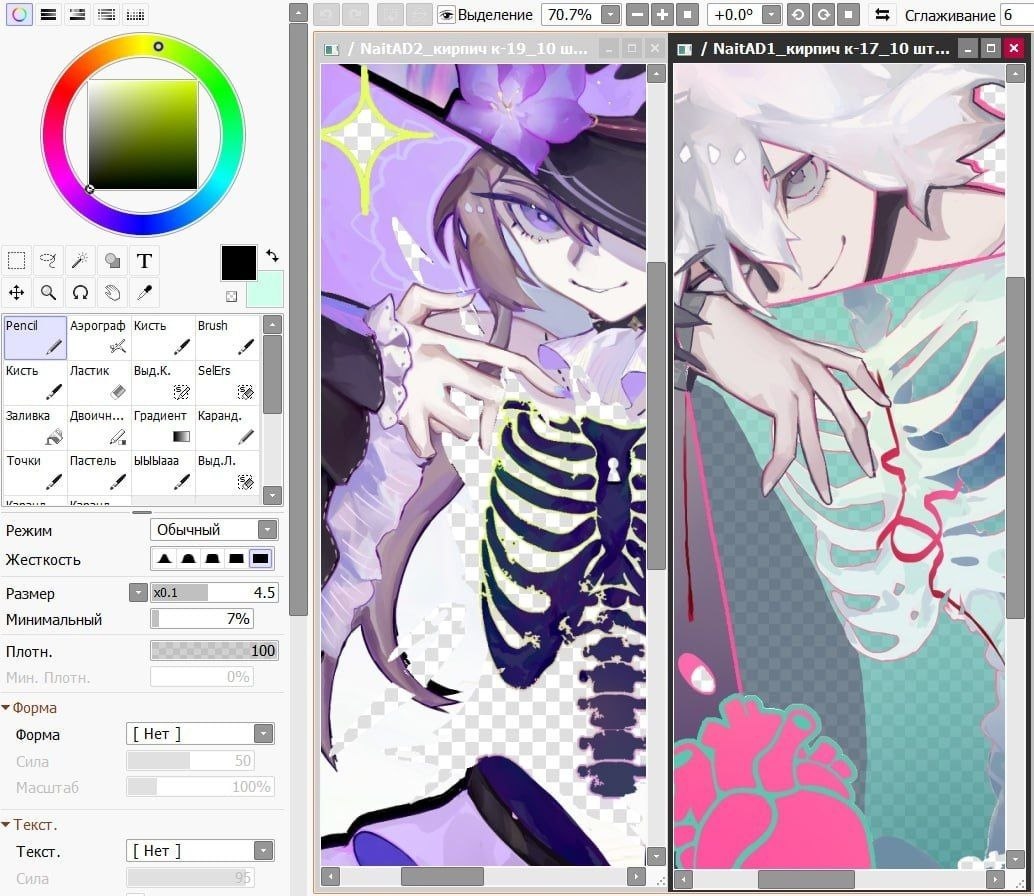
Task: Zoom in with the plus button
Action: tap(662, 15)
